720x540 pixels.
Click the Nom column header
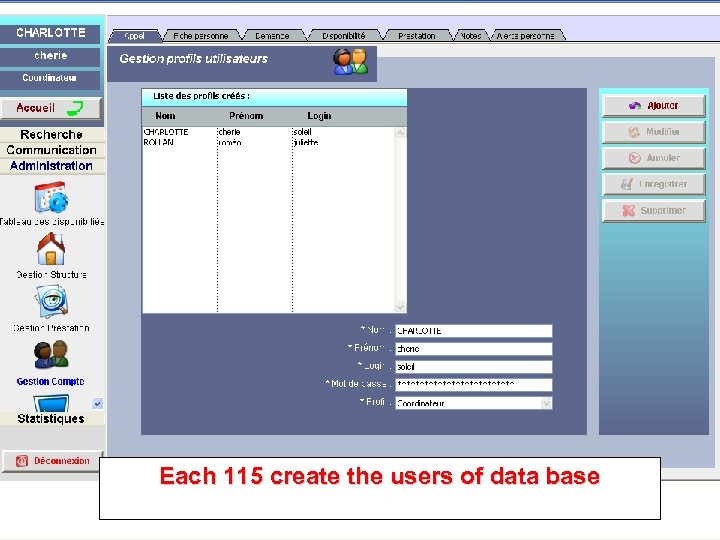165,116
